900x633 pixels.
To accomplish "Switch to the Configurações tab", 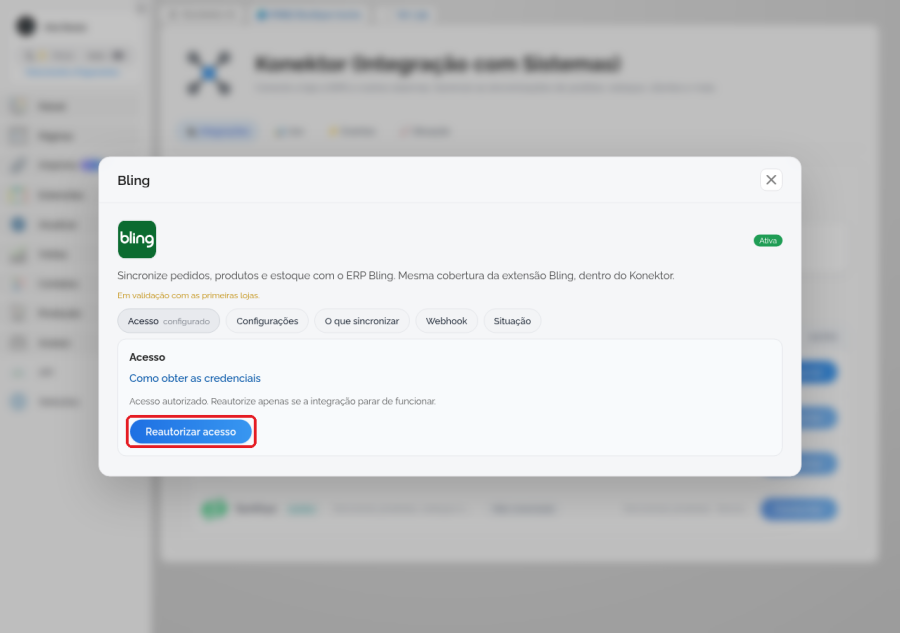I will pos(267,321).
